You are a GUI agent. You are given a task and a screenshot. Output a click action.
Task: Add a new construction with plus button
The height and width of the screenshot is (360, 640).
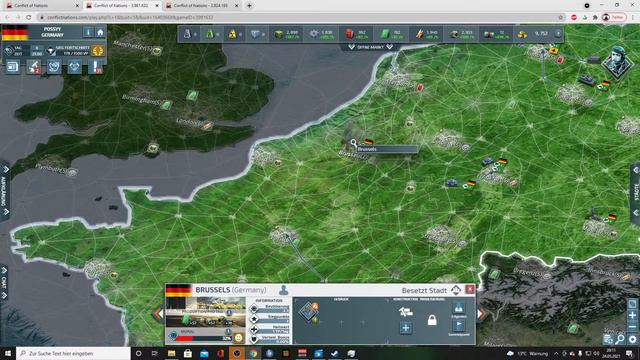click(x=405, y=328)
